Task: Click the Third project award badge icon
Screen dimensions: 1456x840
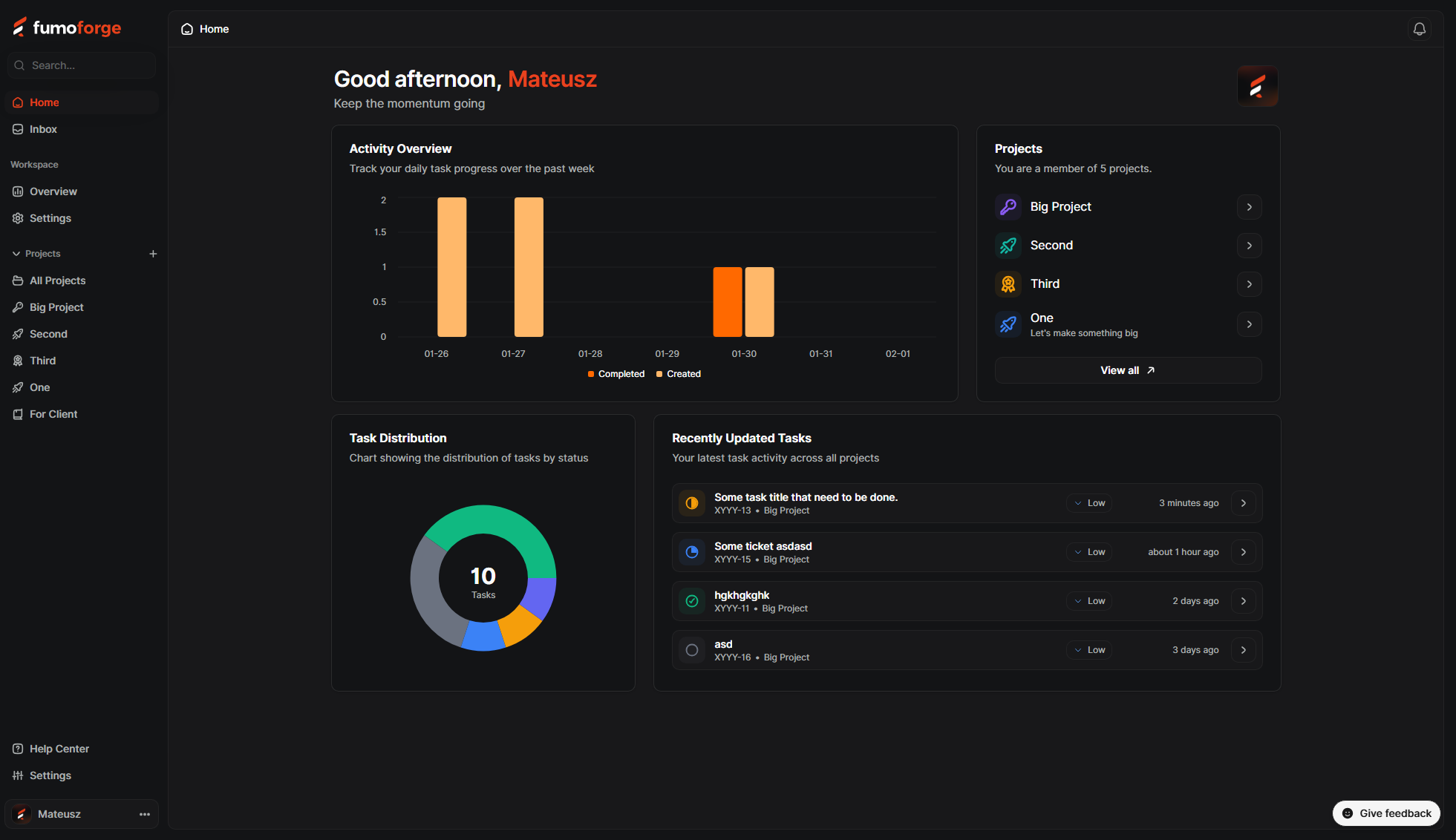Action: pos(1008,284)
